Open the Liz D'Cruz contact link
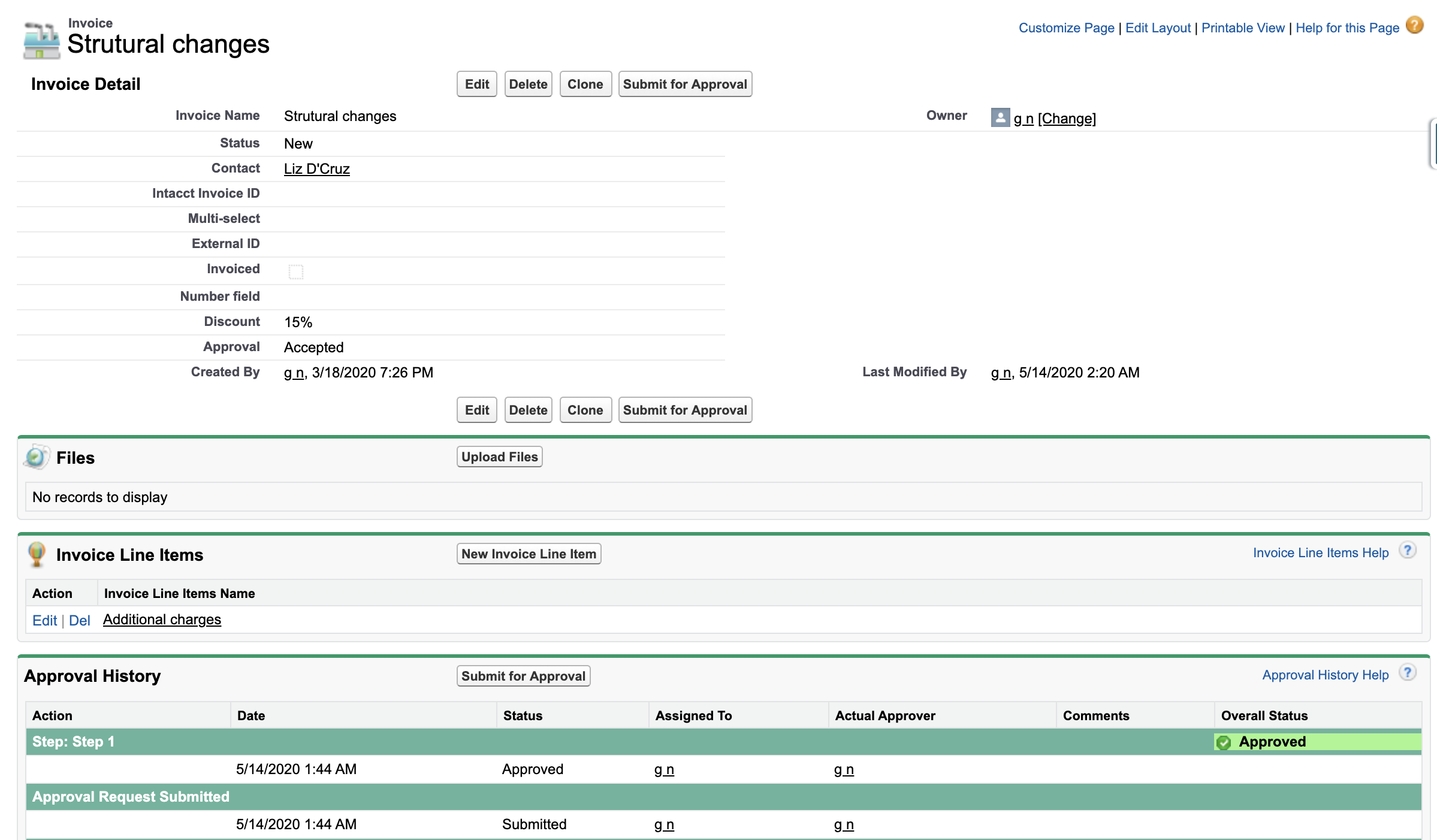Screen dimensions: 1437x840 coord(316,169)
